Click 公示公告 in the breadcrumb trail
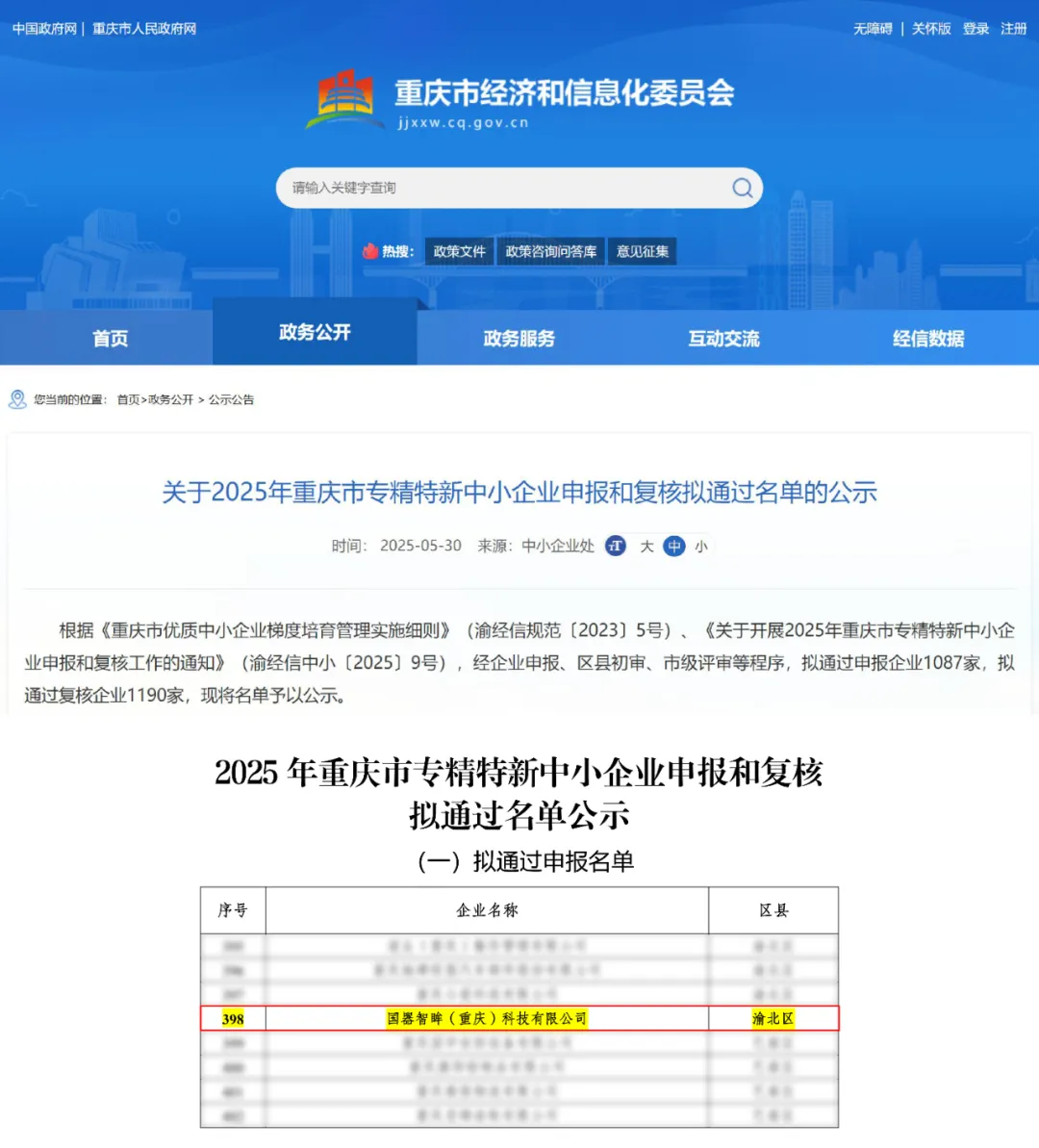1039x1148 pixels. pyautogui.click(x=232, y=399)
